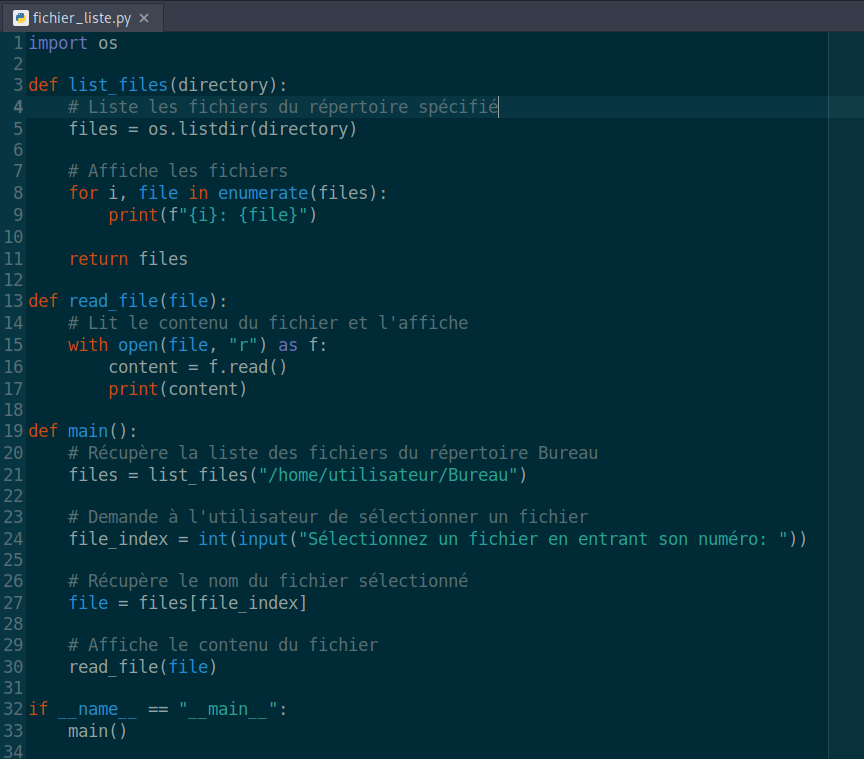This screenshot has width=864, height=759.
Task: Click line number 1 in the gutter
Action: (18, 43)
